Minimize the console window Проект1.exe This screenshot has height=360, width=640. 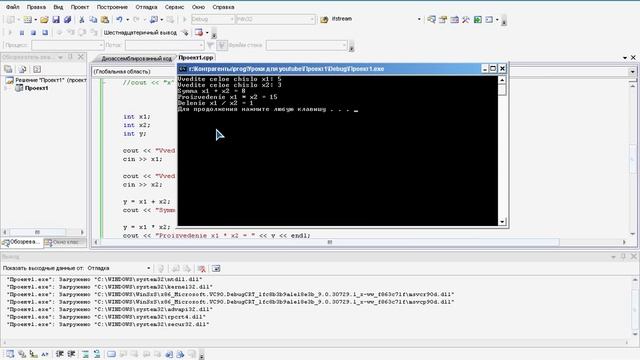click(x=484, y=69)
